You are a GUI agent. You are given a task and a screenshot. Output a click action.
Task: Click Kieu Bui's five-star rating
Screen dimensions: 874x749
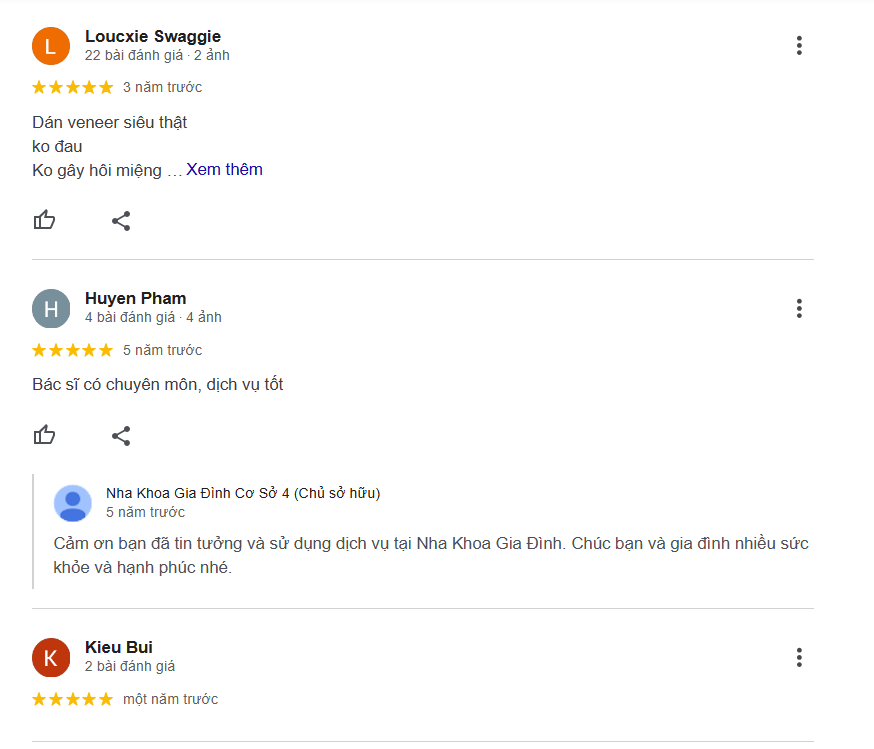(72, 700)
